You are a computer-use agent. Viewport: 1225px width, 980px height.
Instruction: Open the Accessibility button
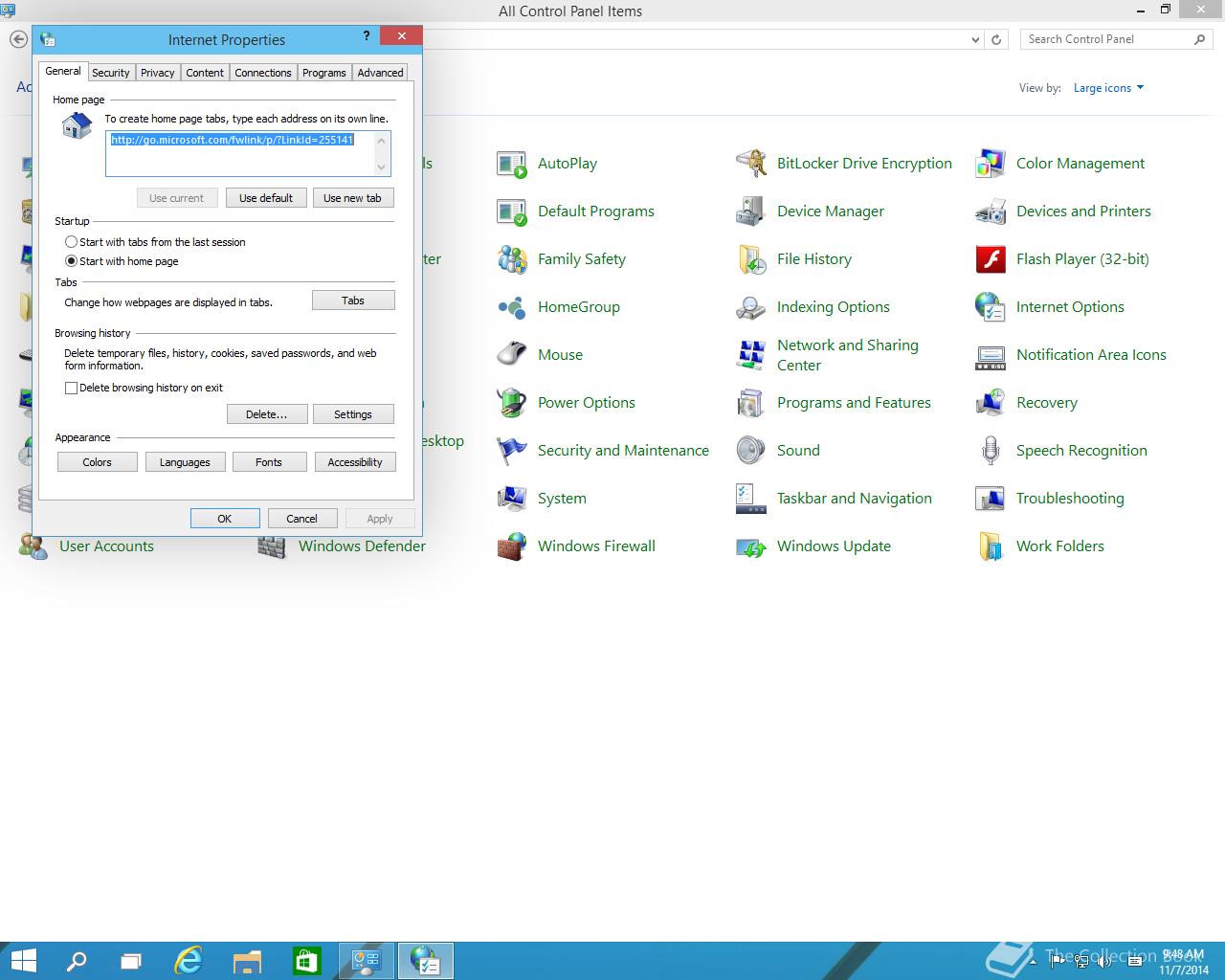tap(355, 462)
